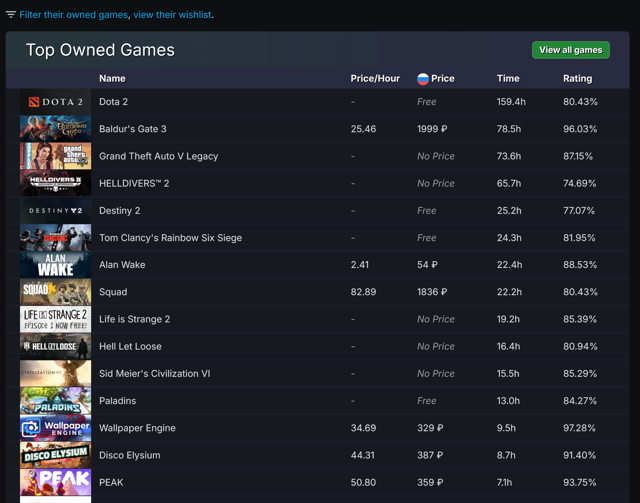Open the Disco Elysium thumbnail

coord(56,455)
